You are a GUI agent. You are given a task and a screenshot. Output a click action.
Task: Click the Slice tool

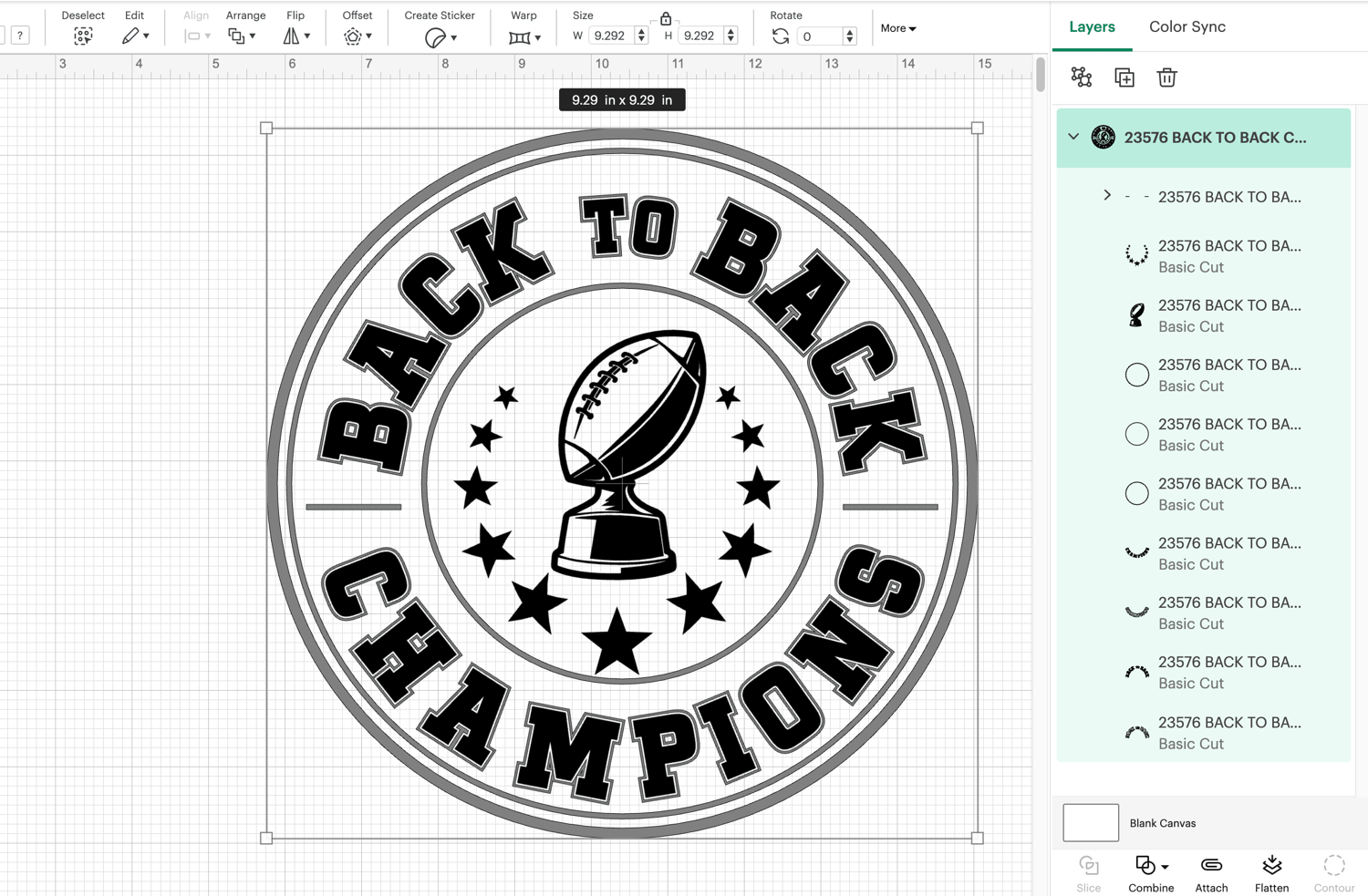tap(1089, 873)
